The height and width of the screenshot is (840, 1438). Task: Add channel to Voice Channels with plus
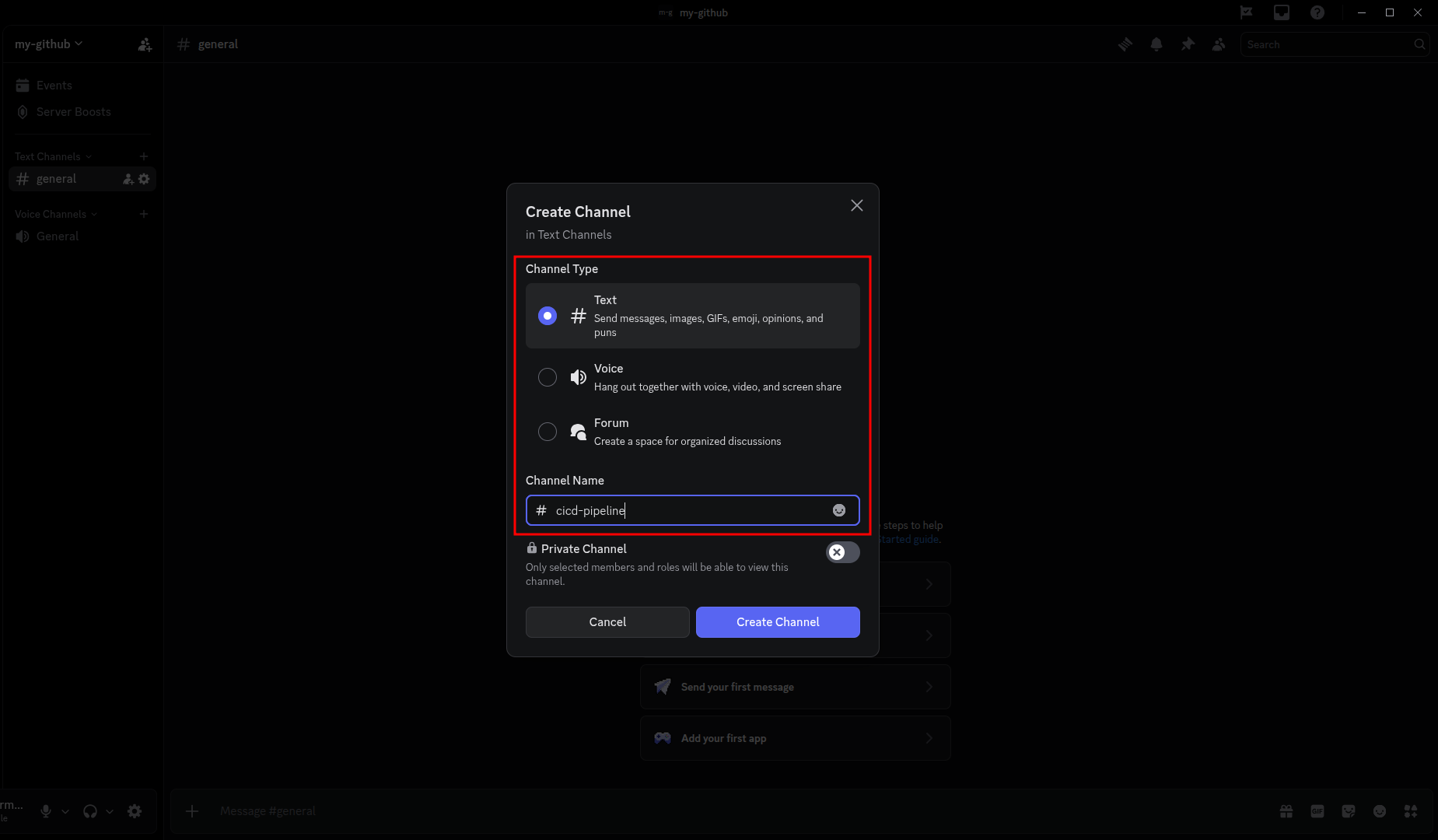click(144, 214)
